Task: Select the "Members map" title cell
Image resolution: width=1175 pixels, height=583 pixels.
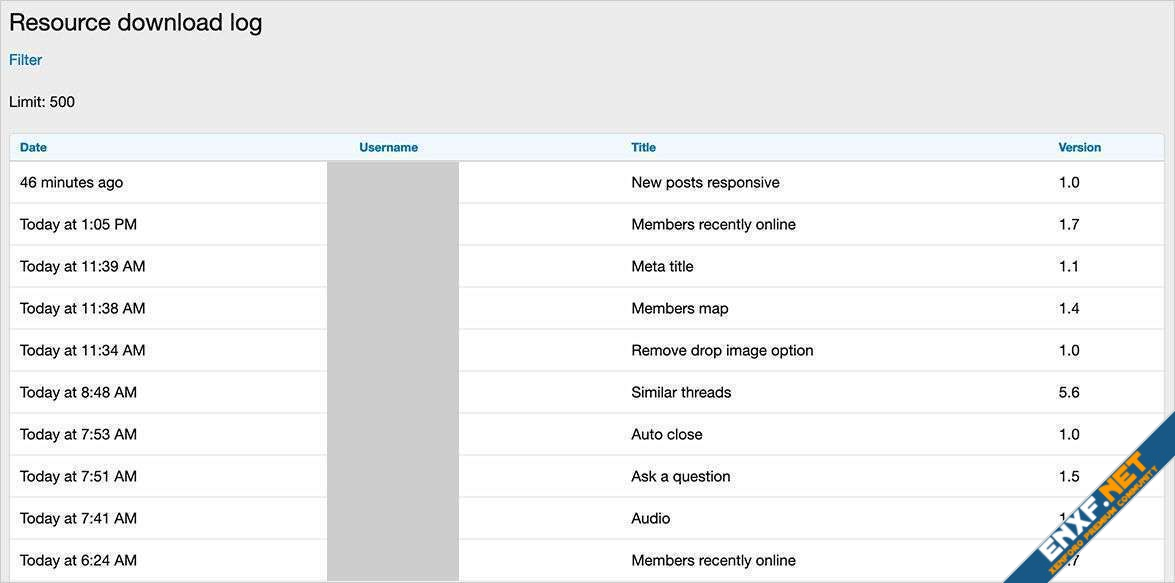Action: 679,309
